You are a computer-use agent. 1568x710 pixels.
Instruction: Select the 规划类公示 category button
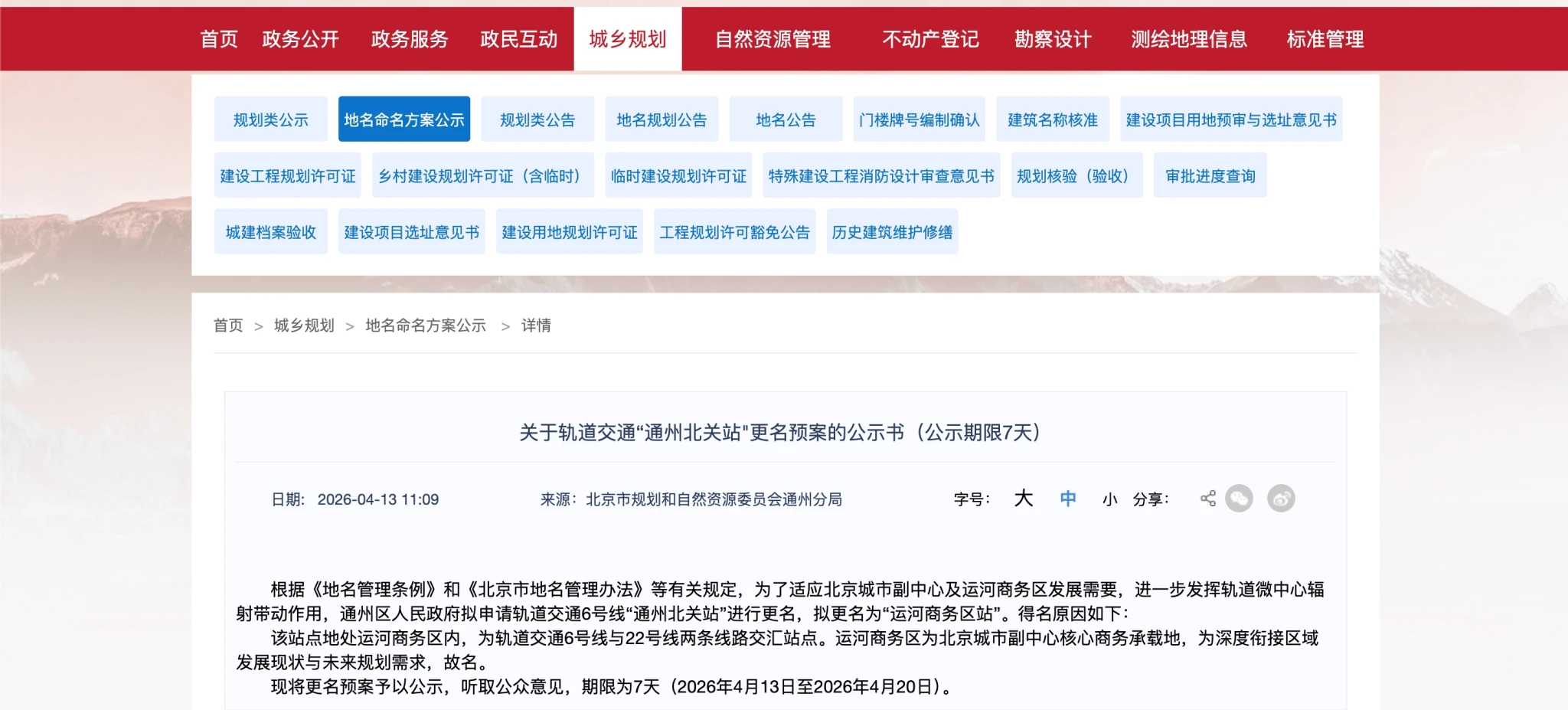point(270,119)
